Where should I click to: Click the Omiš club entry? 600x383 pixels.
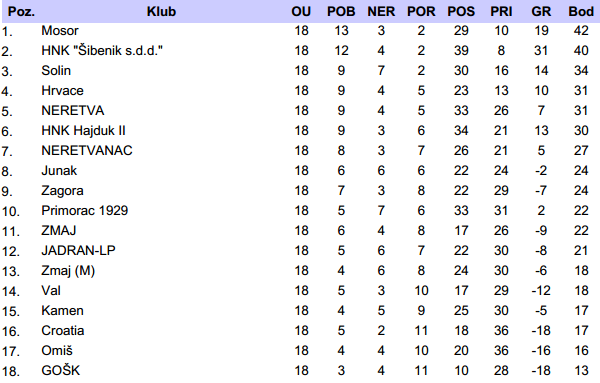57,350
